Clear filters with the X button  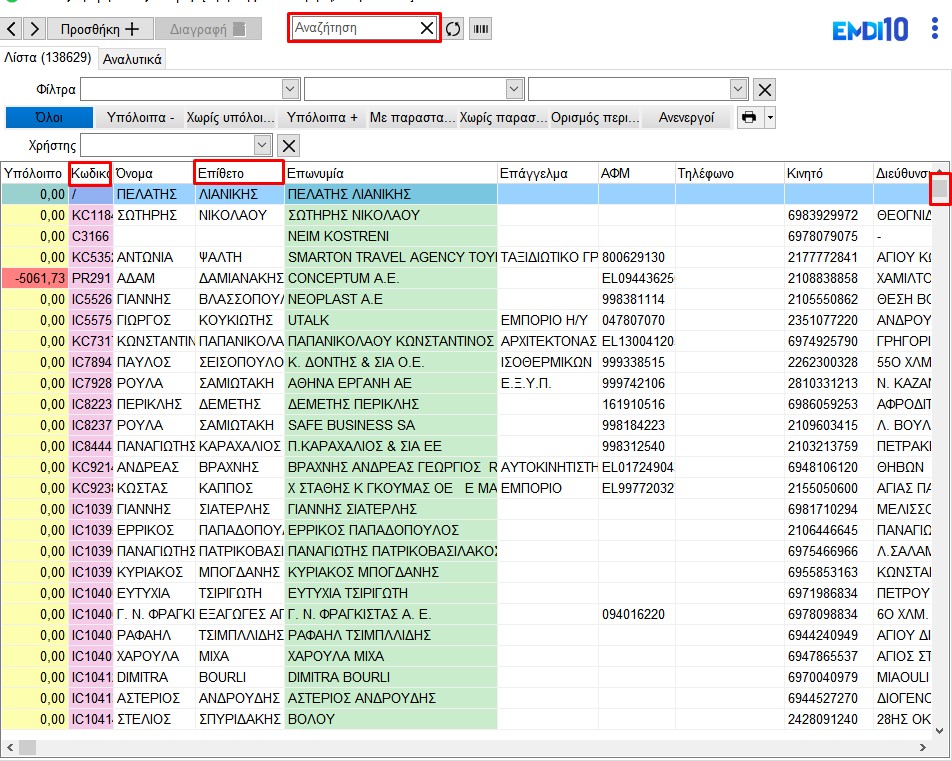[764, 90]
